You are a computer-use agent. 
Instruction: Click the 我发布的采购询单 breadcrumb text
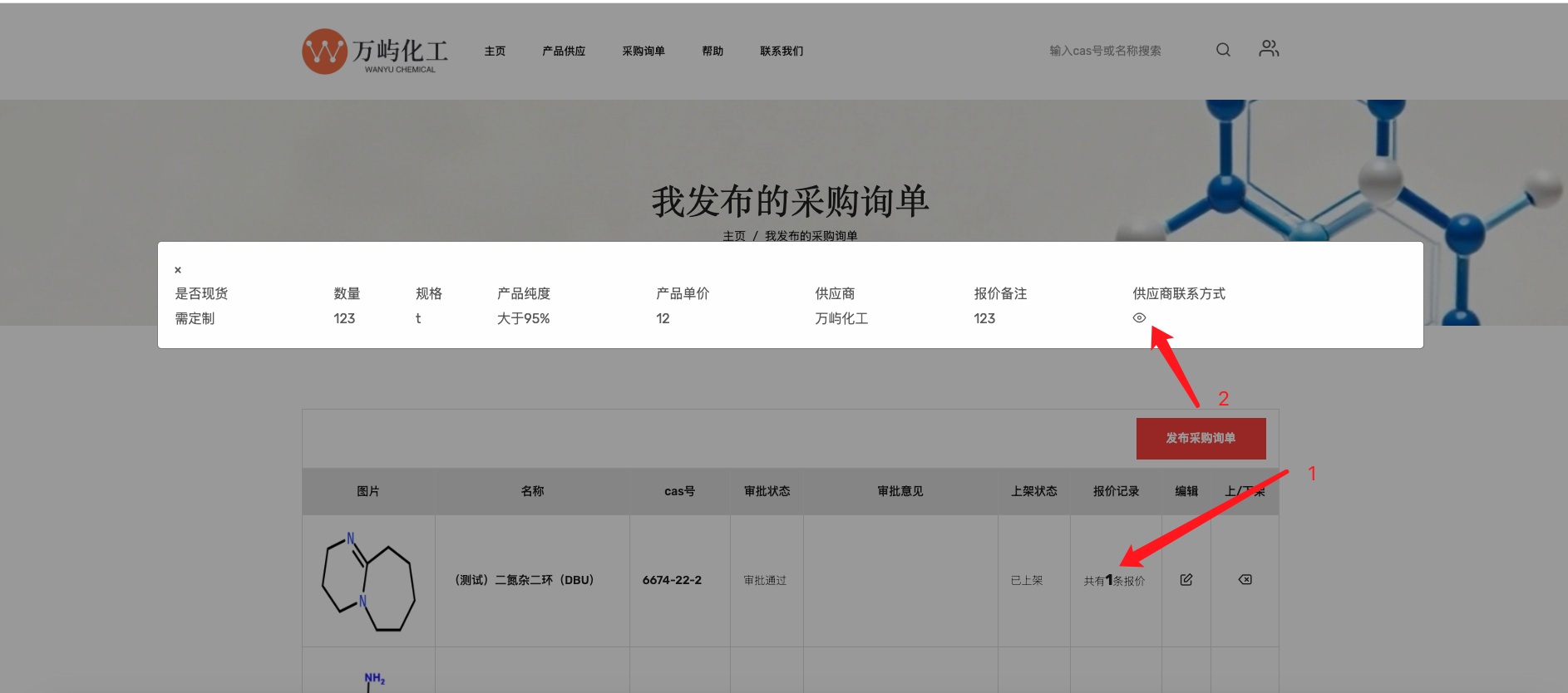(811, 236)
